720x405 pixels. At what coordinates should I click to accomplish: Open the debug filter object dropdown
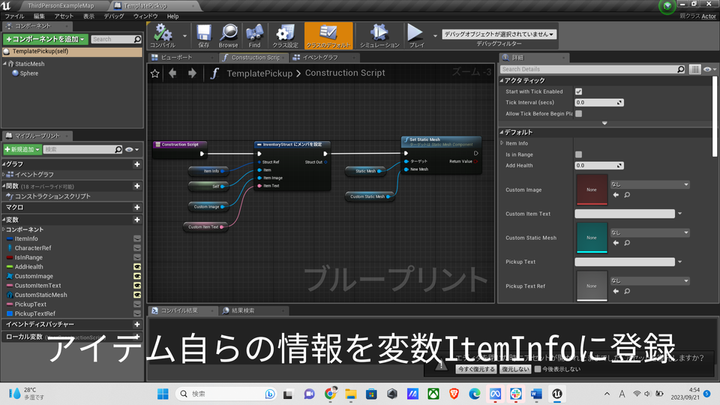[499, 33]
